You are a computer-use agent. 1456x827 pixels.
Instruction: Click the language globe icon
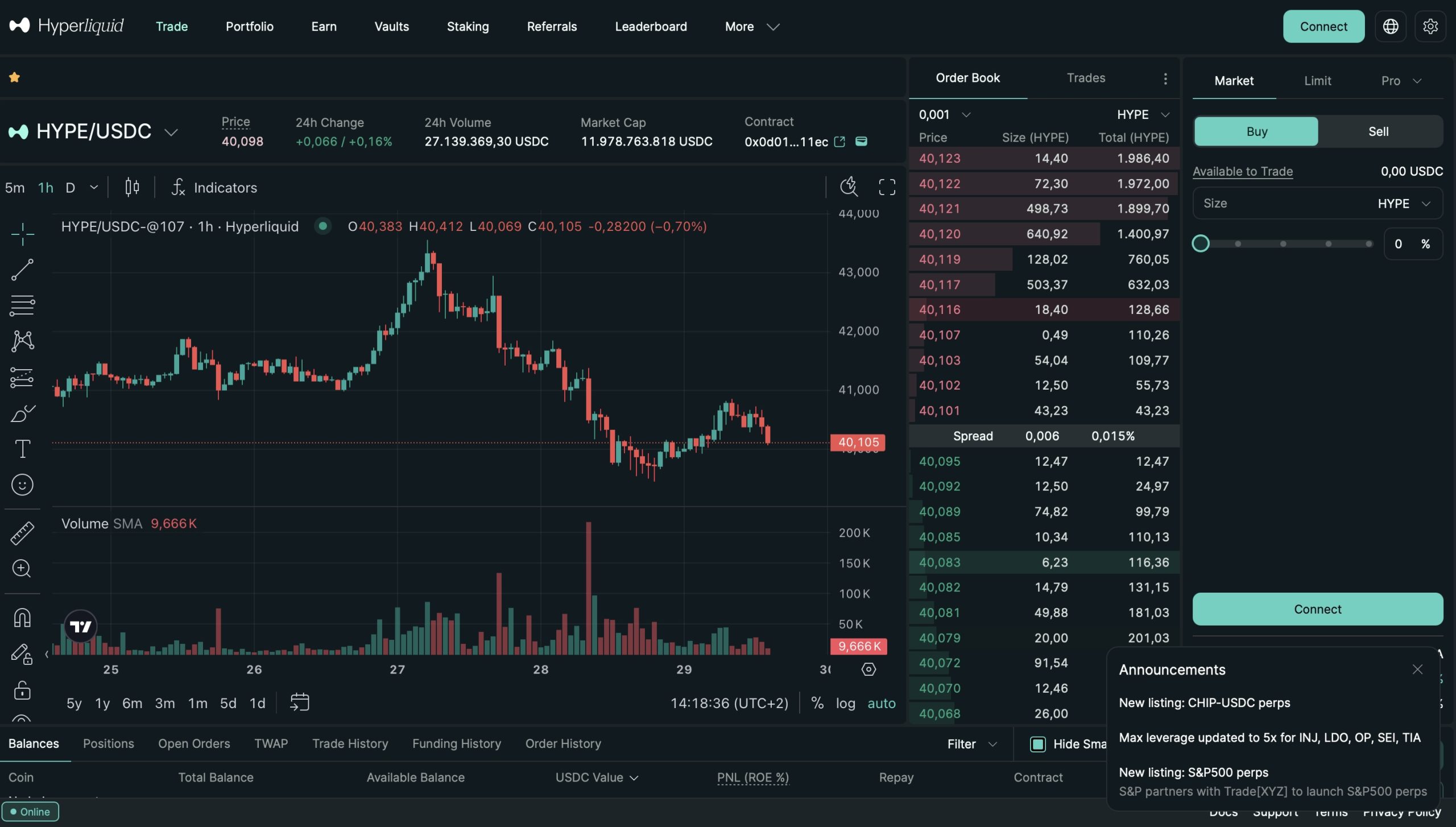[x=1390, y=26]
